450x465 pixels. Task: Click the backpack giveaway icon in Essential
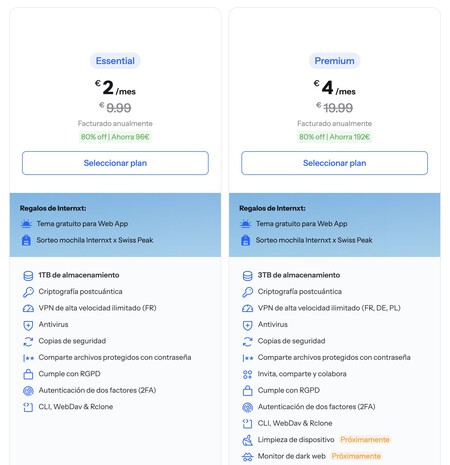pyautogui.click(x=26, y=240)
